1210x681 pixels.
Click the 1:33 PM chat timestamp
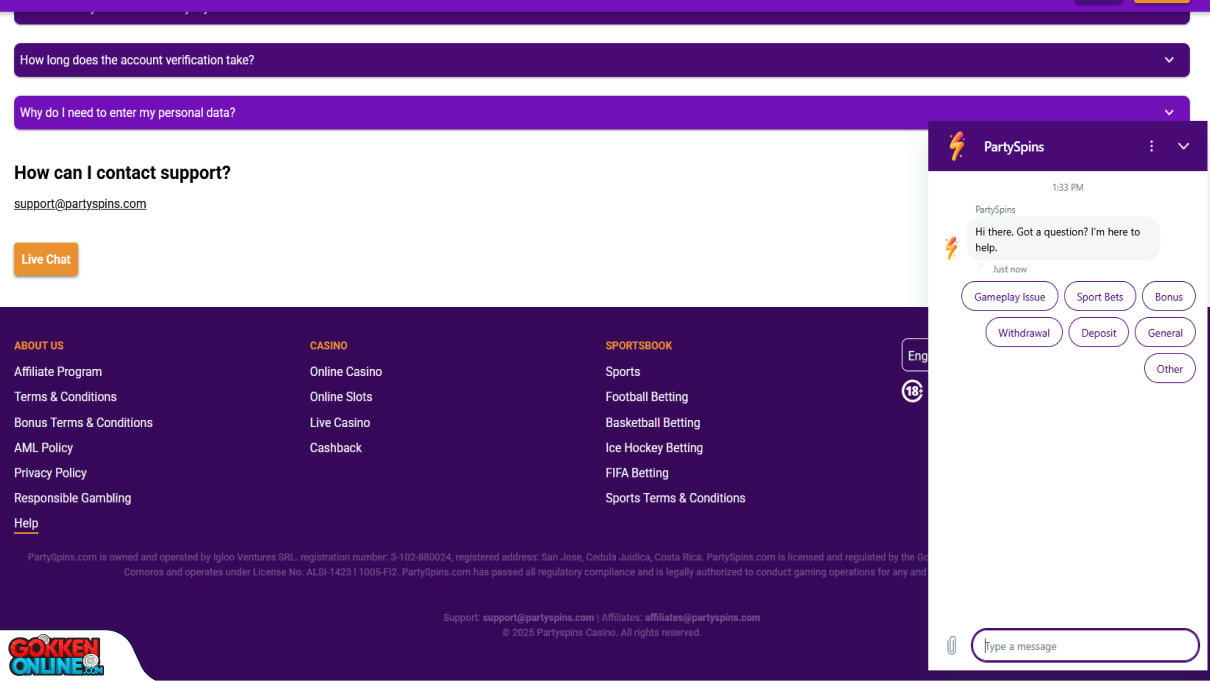[x=1068, y=188]
